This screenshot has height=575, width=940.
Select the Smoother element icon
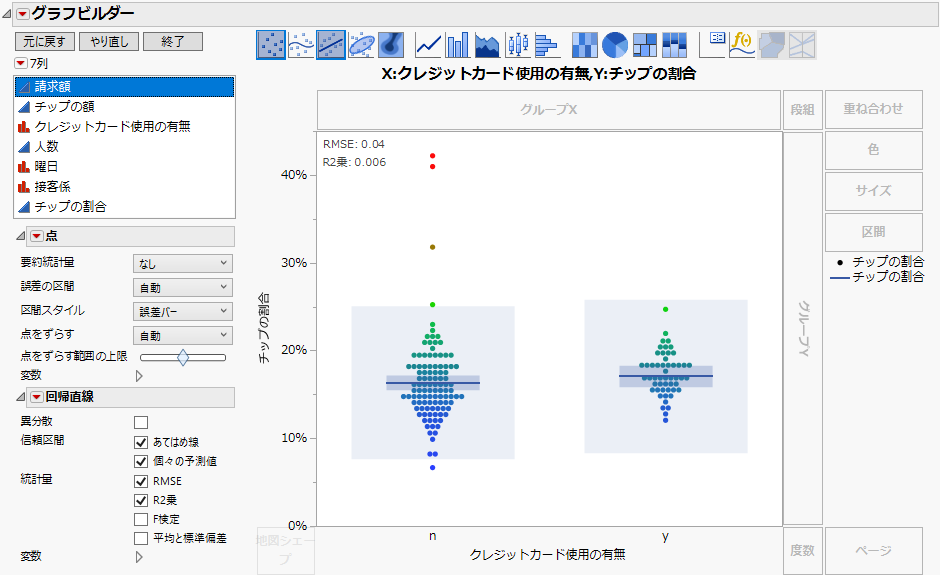point(301,45)
